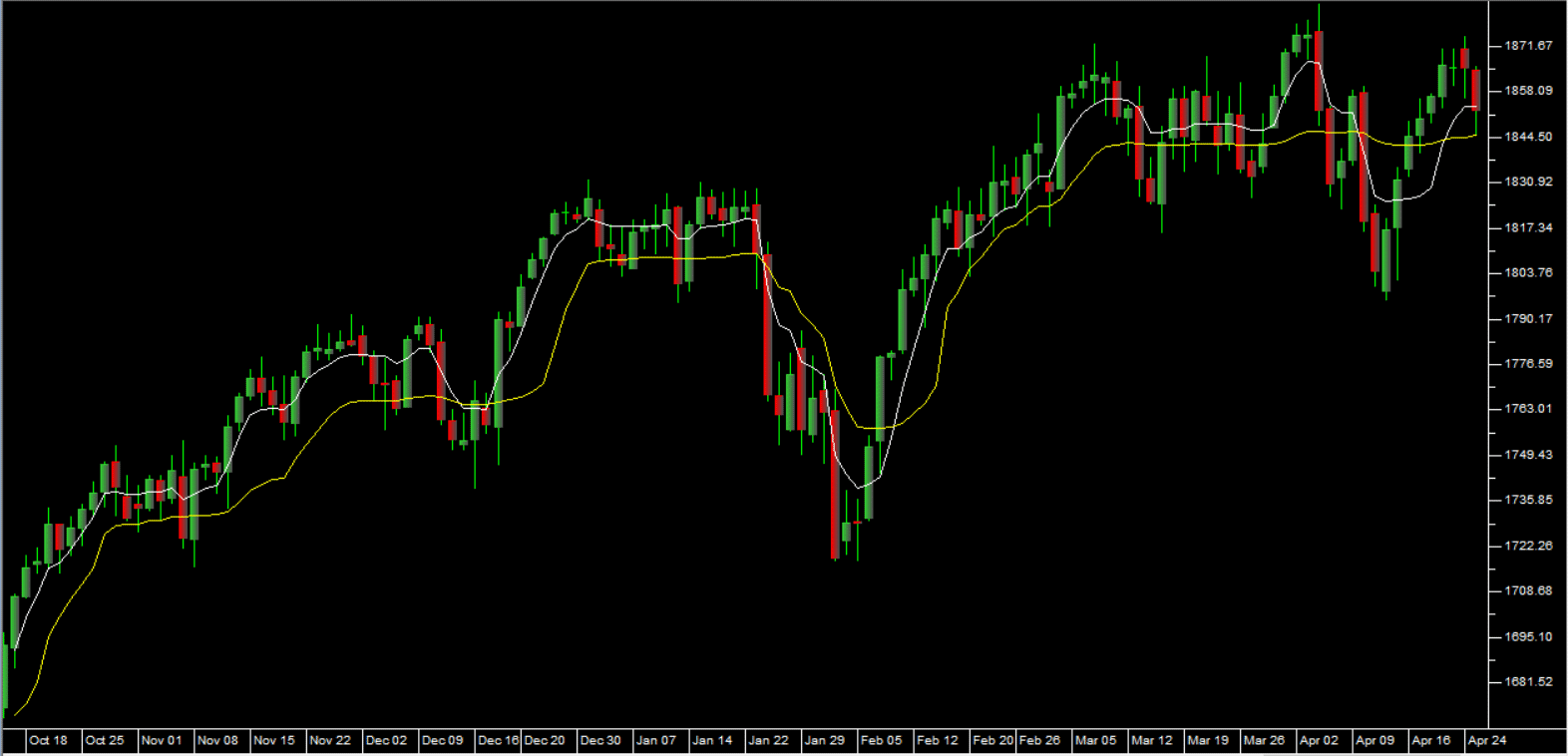
Task: Click the 1763.01 price label
Action: point(1528,408)
